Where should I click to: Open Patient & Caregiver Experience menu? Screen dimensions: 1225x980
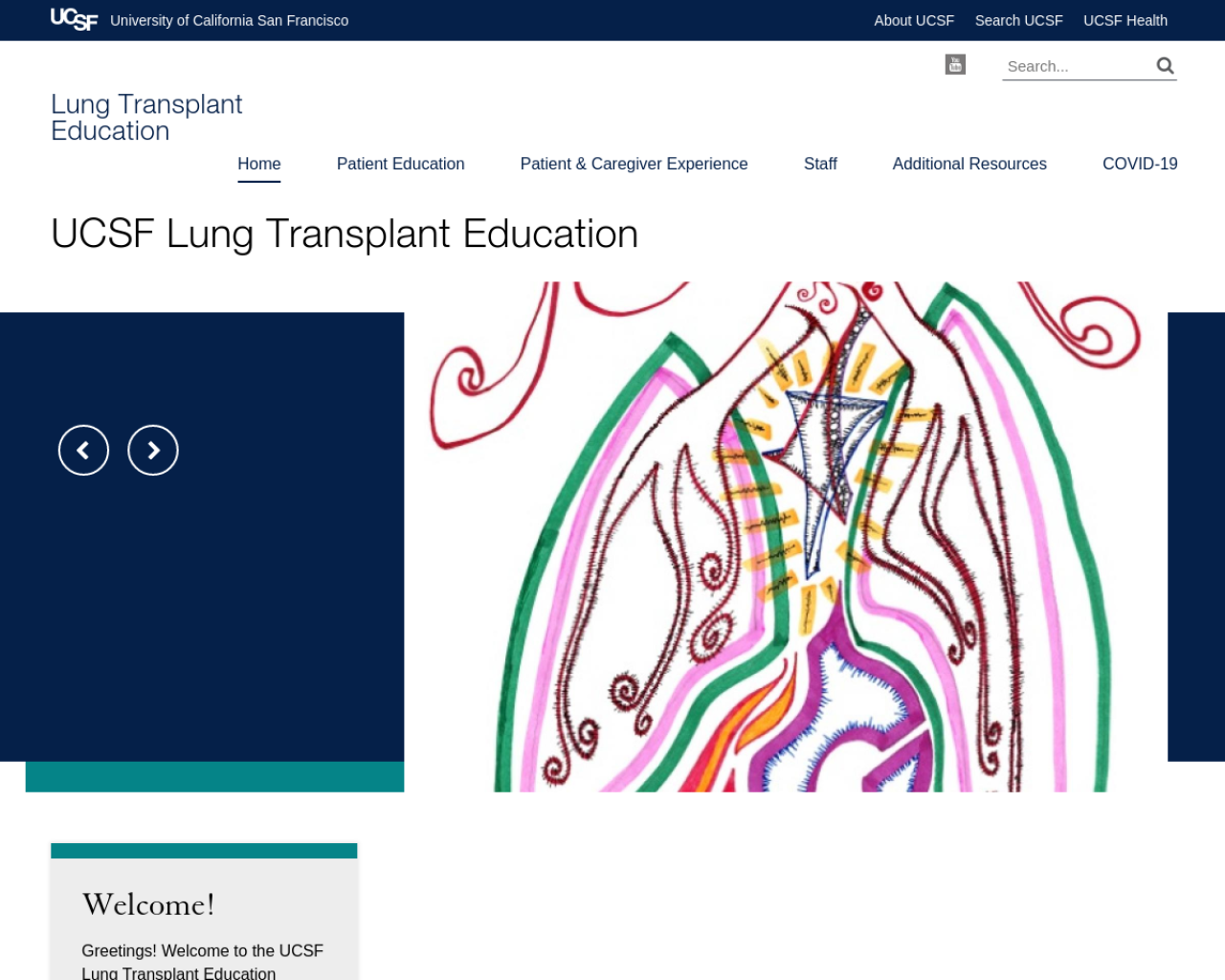tap(635, 164)
